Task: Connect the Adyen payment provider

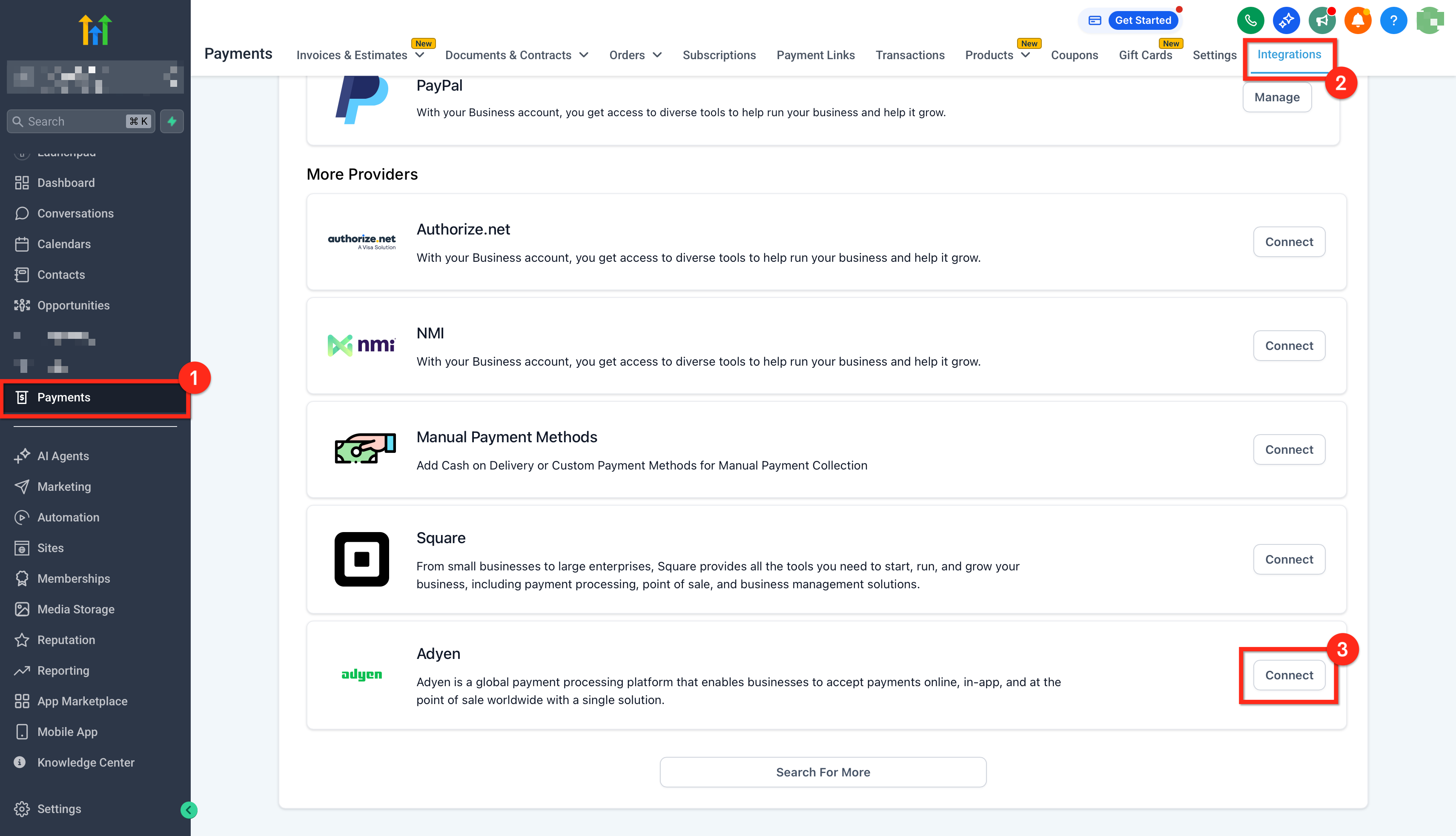Action: pos(1288,675)
